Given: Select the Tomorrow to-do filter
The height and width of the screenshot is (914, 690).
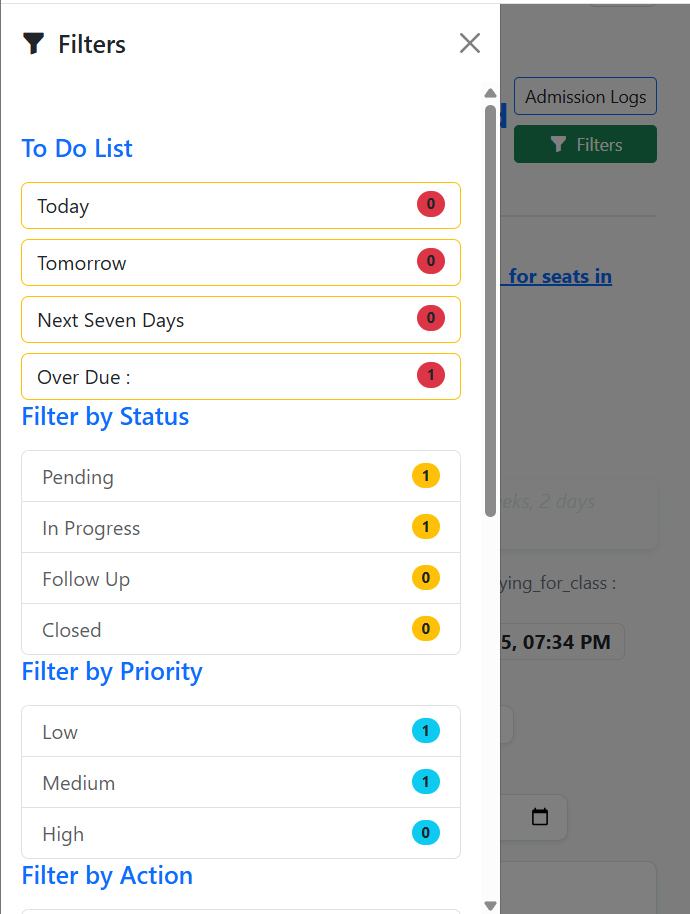Looking at the screenshot, I should [x=240, y=263].
